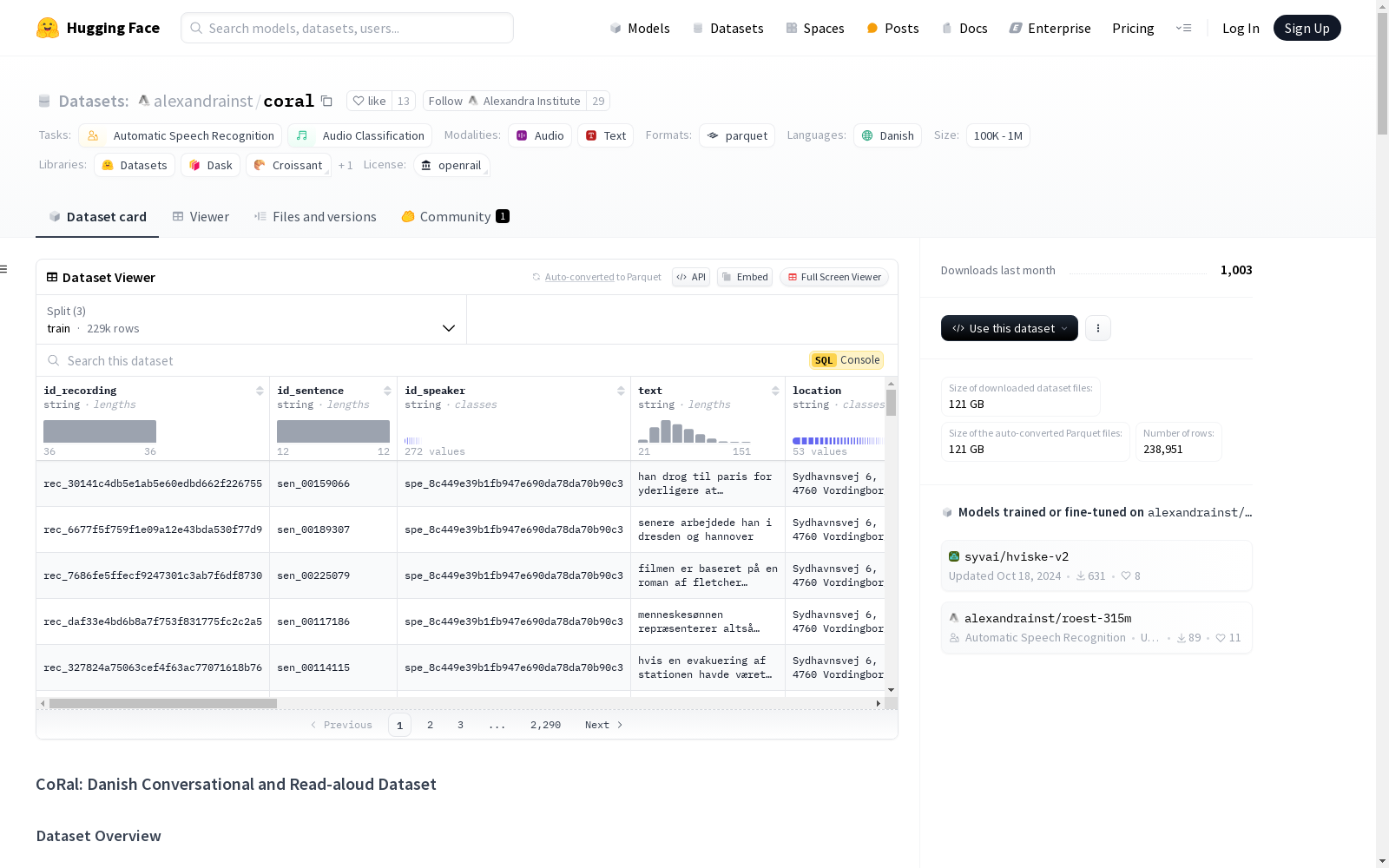This screenshot has width=1389, height=868.
Task: Click the Dataset Viewer table icon
Action: (x=52, y=277)
